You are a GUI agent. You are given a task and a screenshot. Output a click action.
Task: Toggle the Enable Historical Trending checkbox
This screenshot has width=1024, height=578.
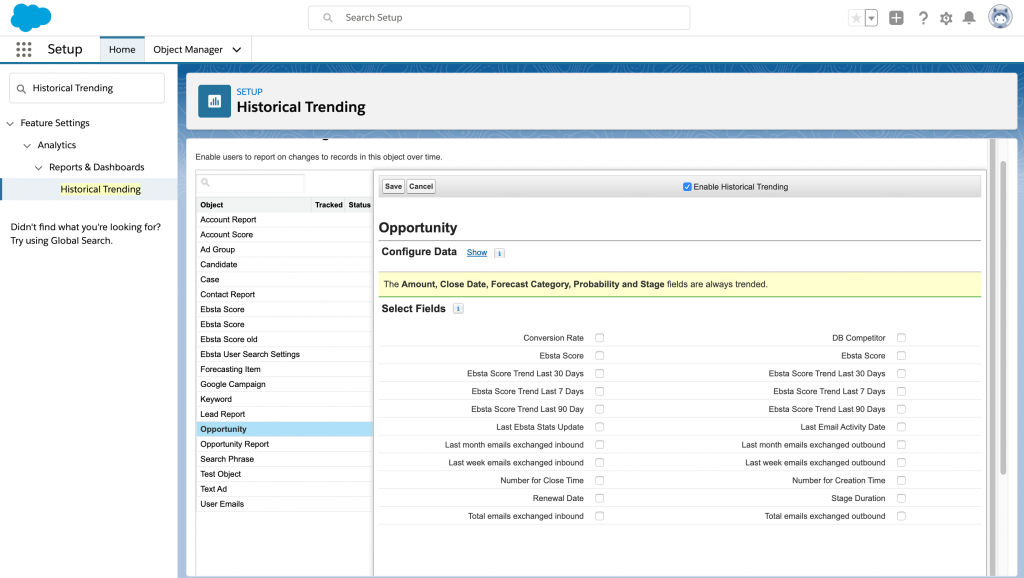pos(687,187)
